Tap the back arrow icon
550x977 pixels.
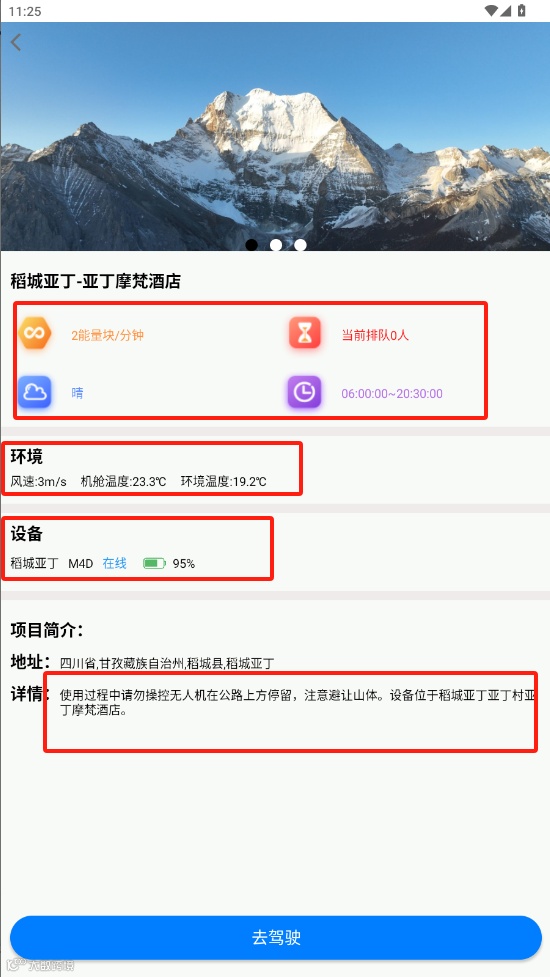16,42
